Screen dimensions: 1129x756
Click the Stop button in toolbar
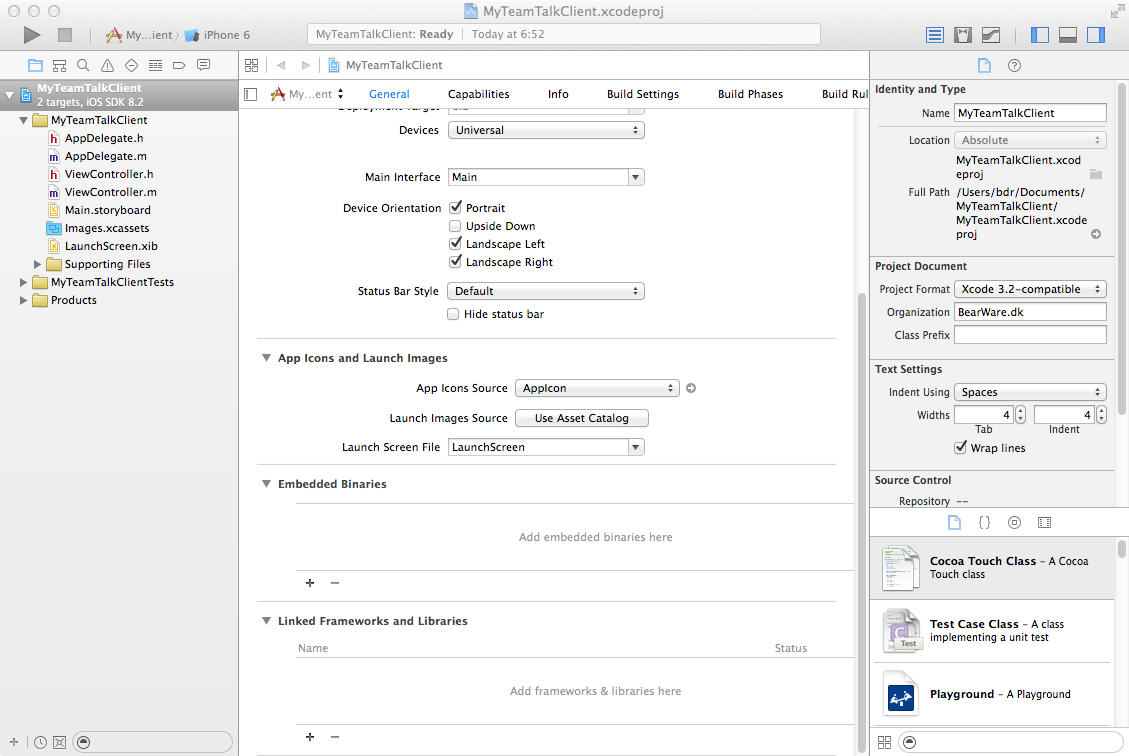click(x=65, y=35)
